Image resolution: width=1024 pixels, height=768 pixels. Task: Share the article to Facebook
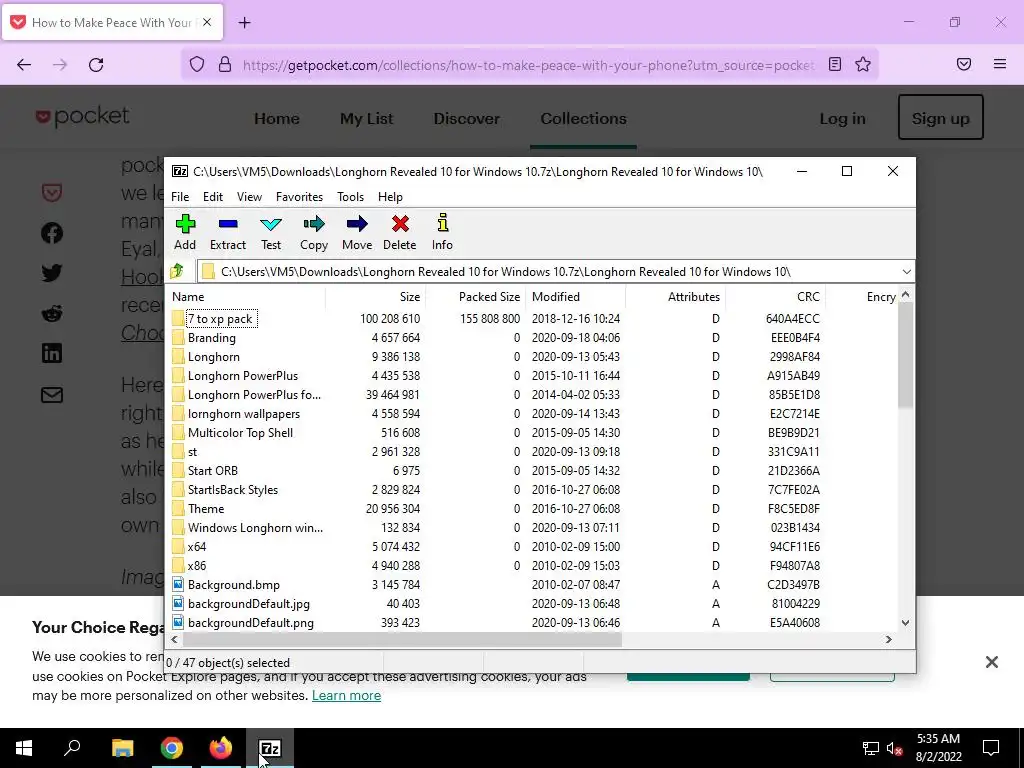(x=52, y=233)
